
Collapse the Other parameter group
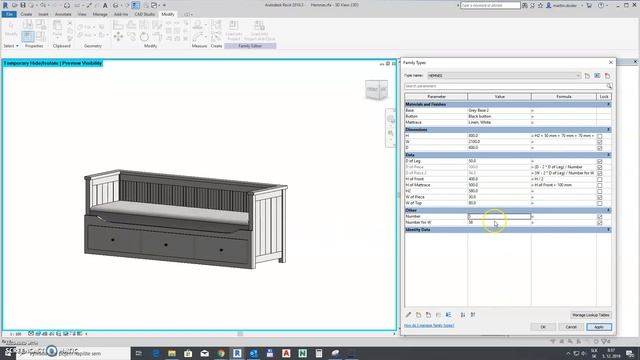[608, 210]
